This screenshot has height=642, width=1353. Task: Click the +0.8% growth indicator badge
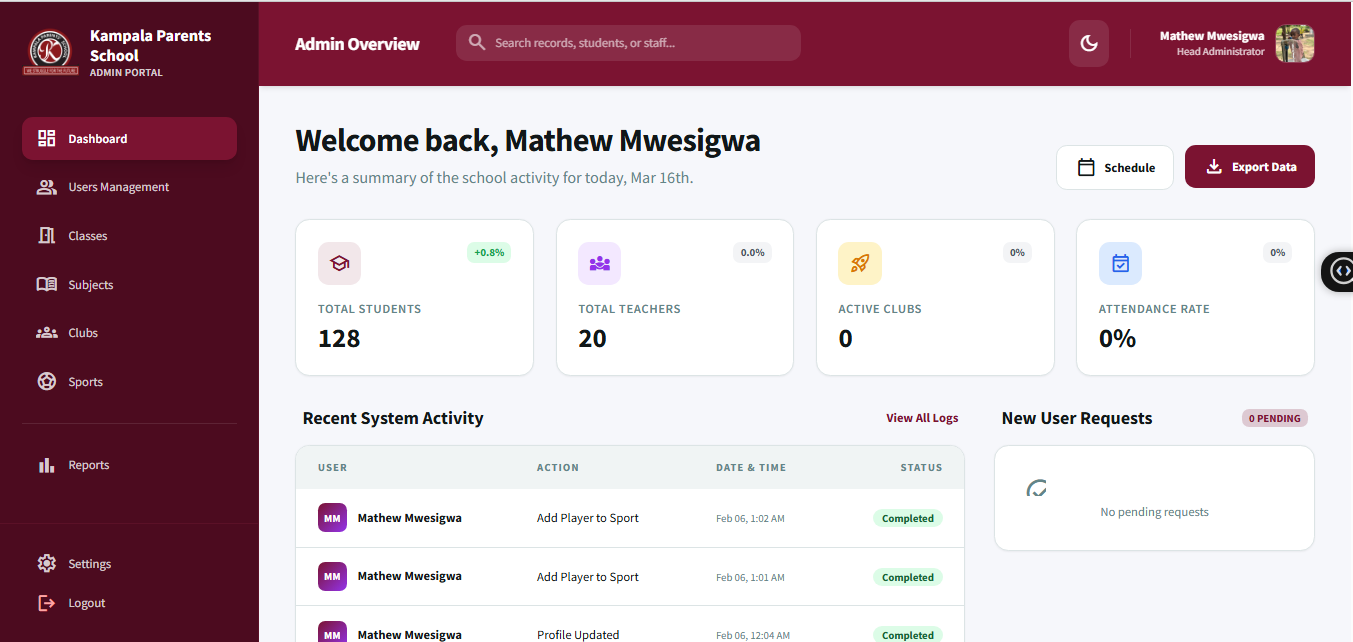point(488,252)
